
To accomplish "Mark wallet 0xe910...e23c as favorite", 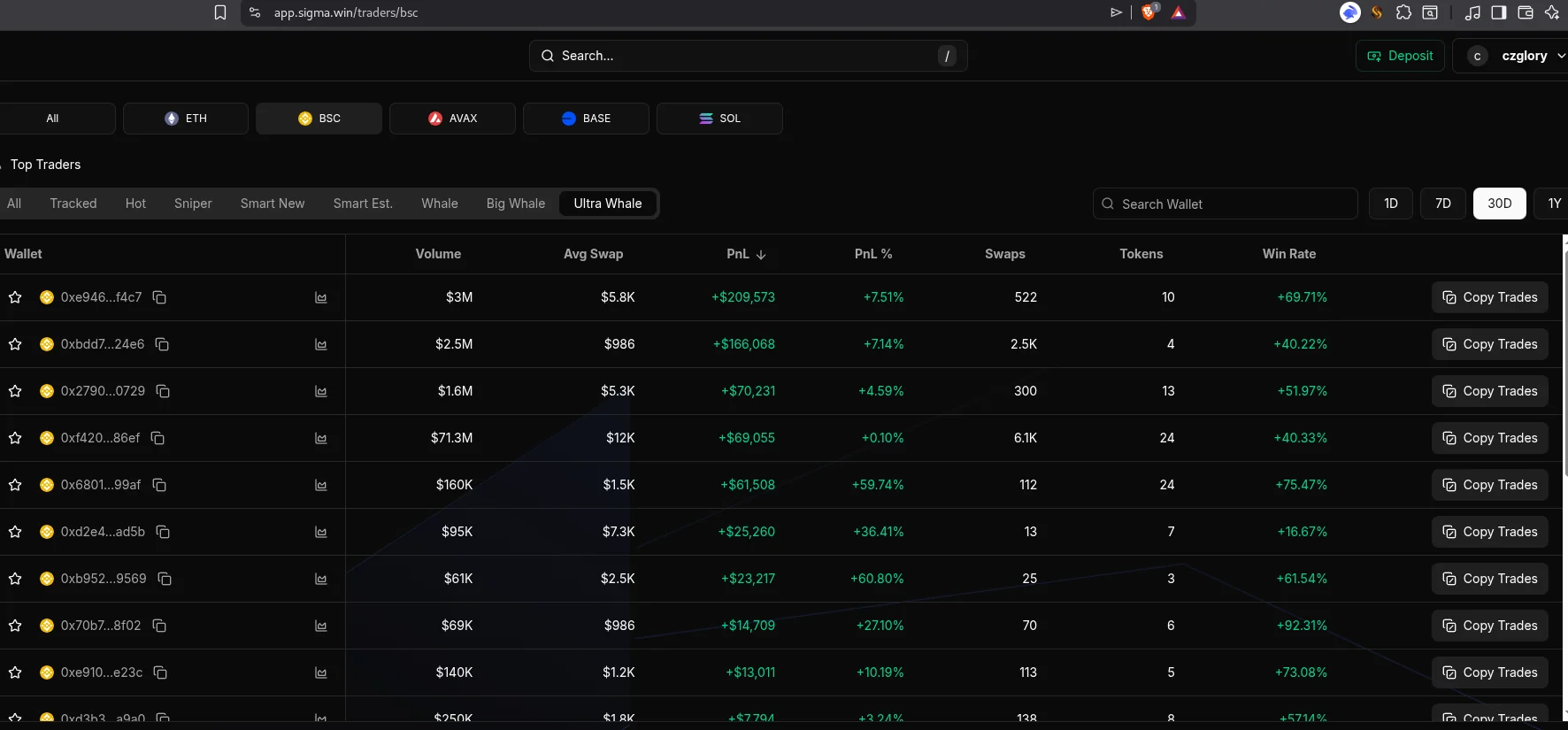I will (x=15, y=672).
